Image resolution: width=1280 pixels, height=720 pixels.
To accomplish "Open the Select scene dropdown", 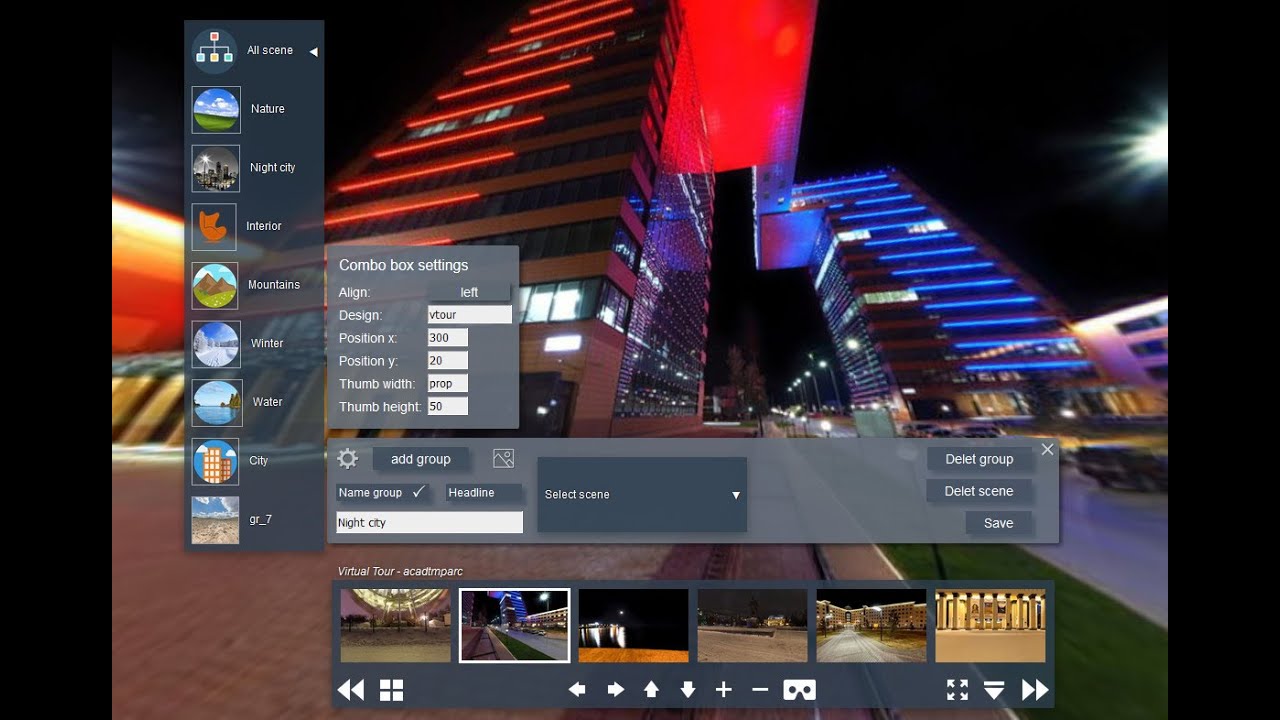I will coord(642,494).
